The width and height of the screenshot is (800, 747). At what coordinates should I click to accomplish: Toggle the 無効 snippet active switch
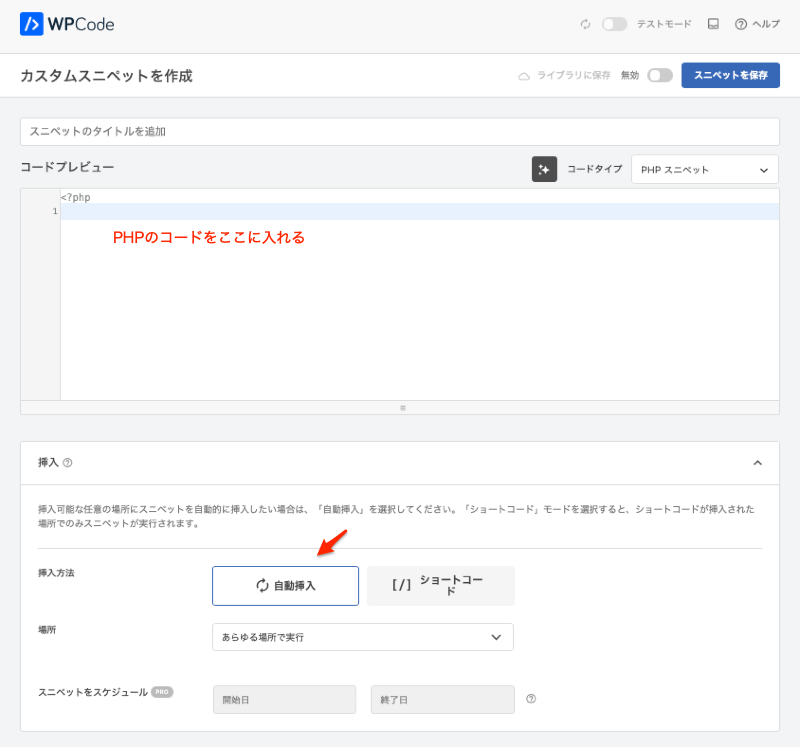point(660,76)
